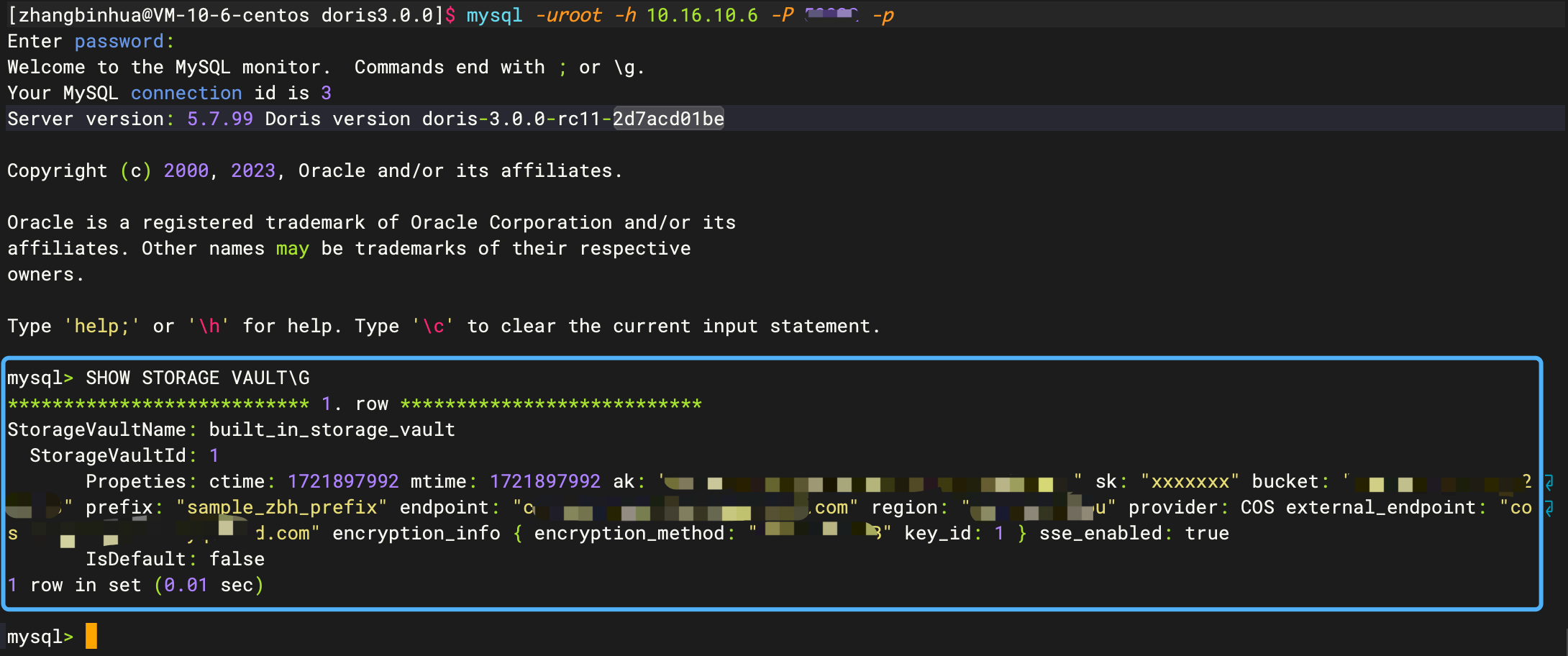This screenshot has width=1568, height=656.
Task: Click the 'bucket:' key
Action: [1290, 481]
